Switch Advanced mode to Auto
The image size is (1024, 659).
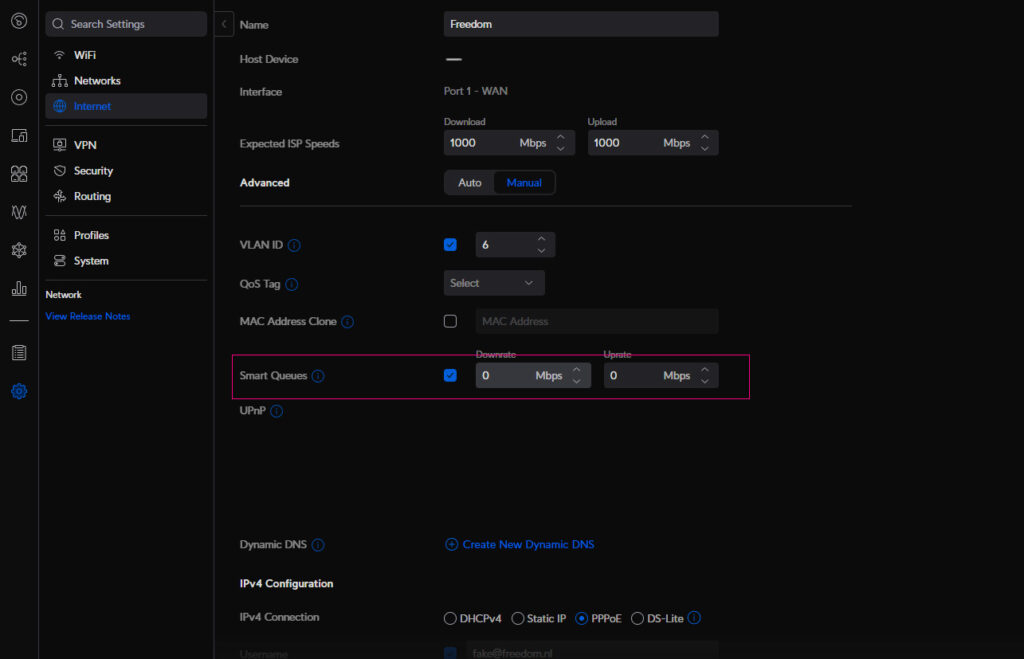(x=470, y=183)
